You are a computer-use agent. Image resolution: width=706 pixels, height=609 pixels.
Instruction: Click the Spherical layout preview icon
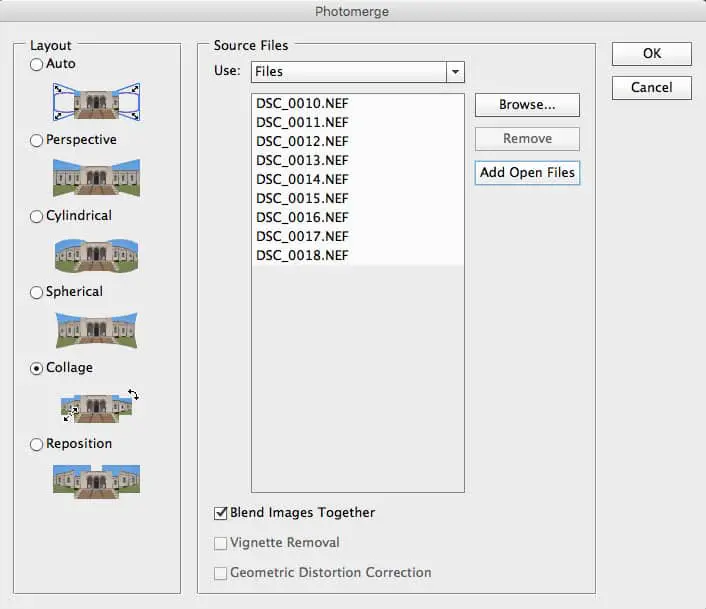coord(96,329)
